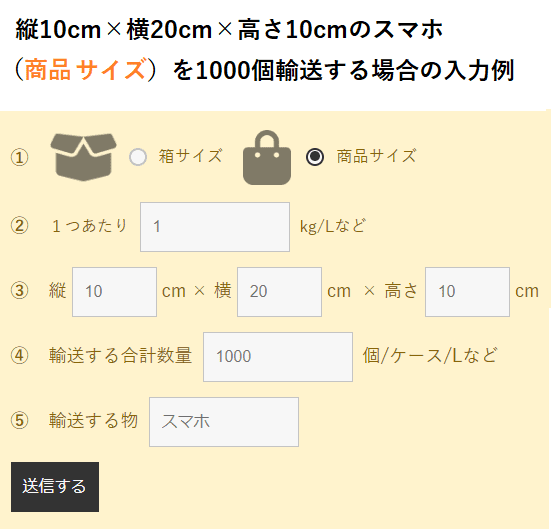The width and height of the screenshot is (552, 529).
Task: Click the circled number ③ marker
Action: coord(19,291)
